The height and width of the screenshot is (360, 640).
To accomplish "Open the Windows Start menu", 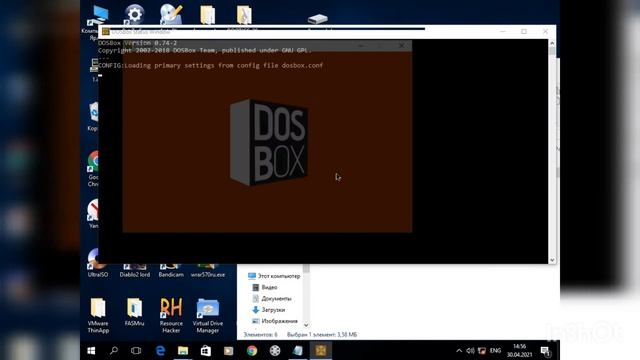I will click(x=91, y=351).
